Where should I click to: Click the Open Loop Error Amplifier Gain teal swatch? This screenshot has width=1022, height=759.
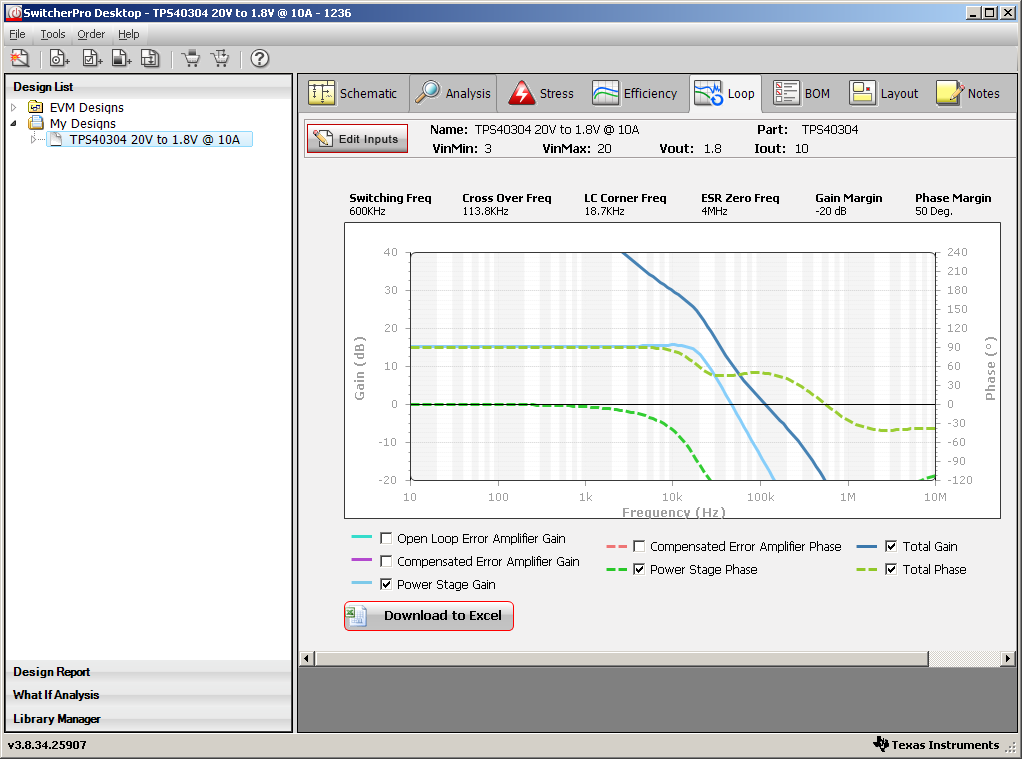(x=362, y=537)
